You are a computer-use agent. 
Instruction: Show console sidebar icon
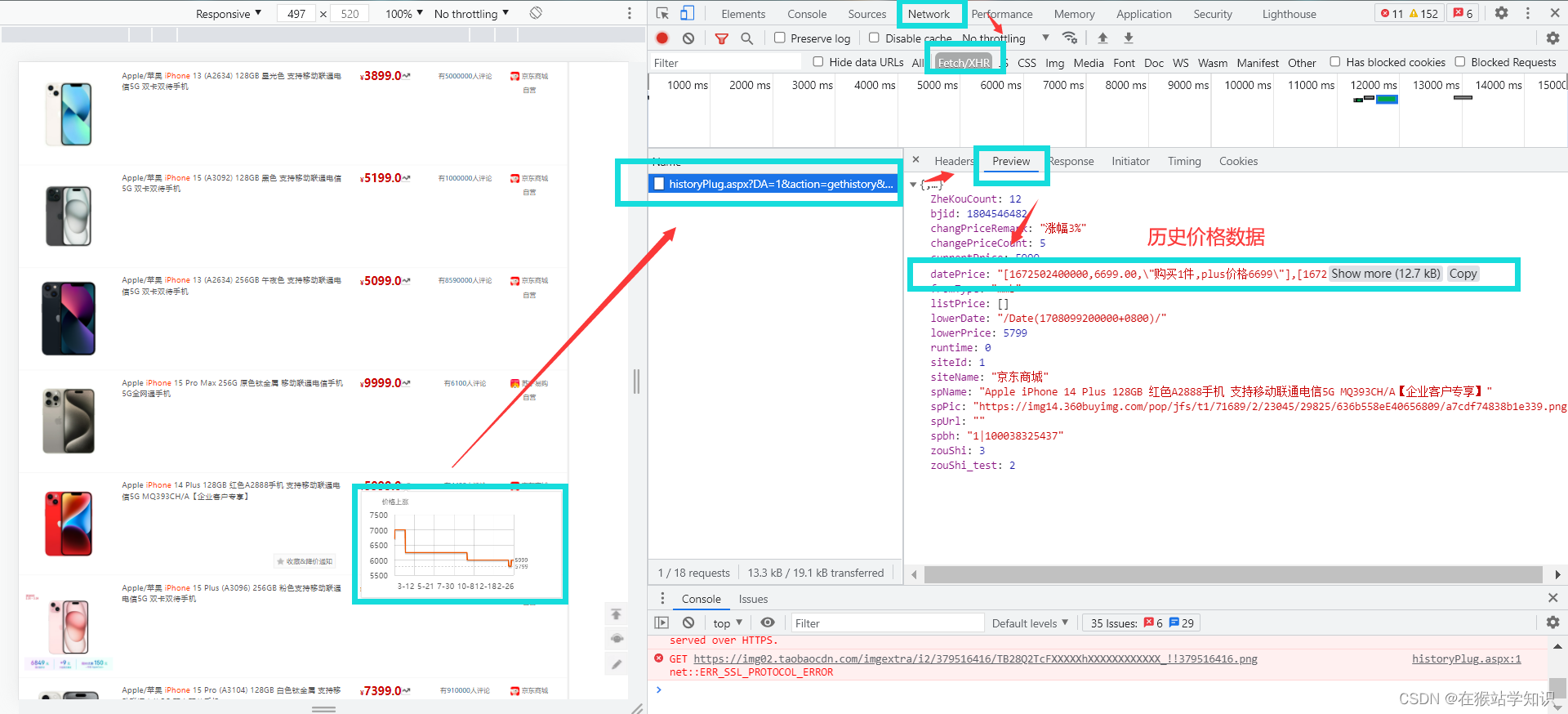pyautogui.click(x=661, y=623)
